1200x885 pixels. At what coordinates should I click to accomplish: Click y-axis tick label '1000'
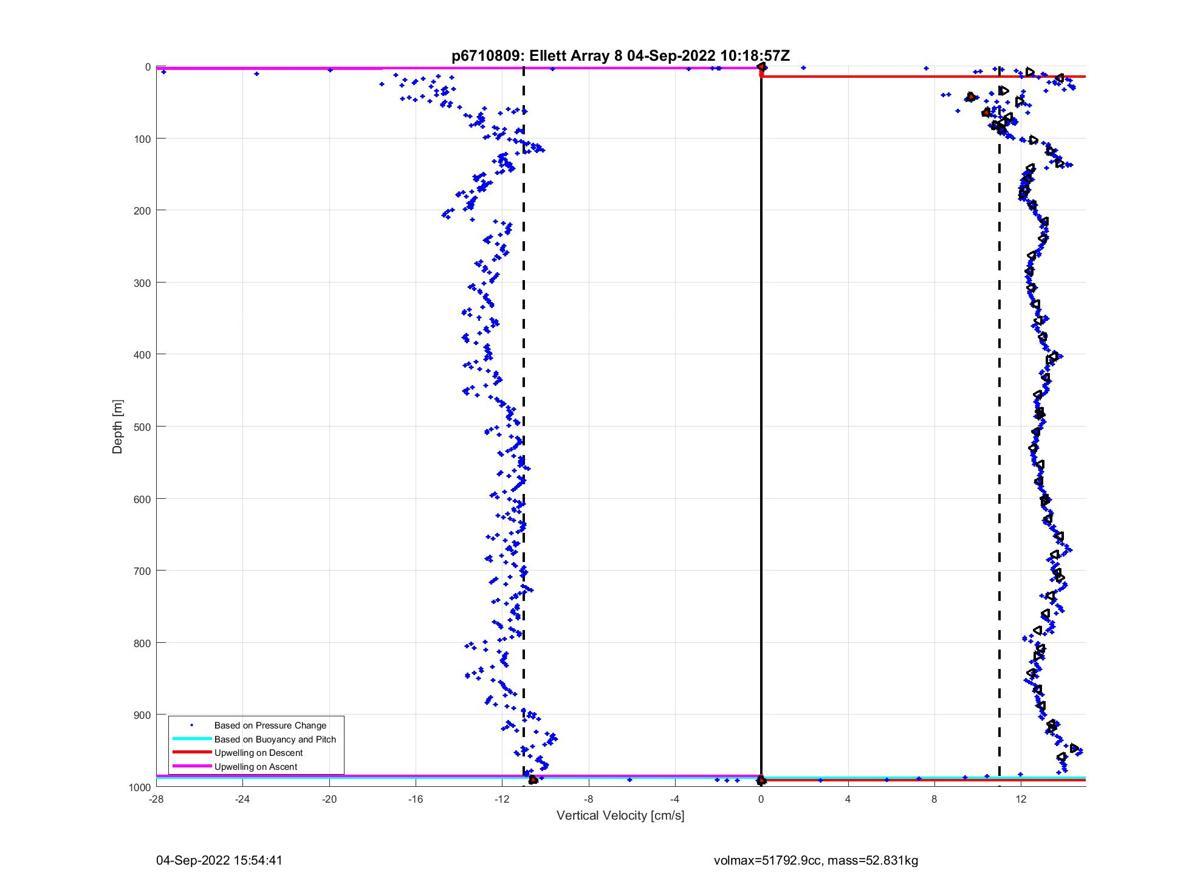[139, 787]
